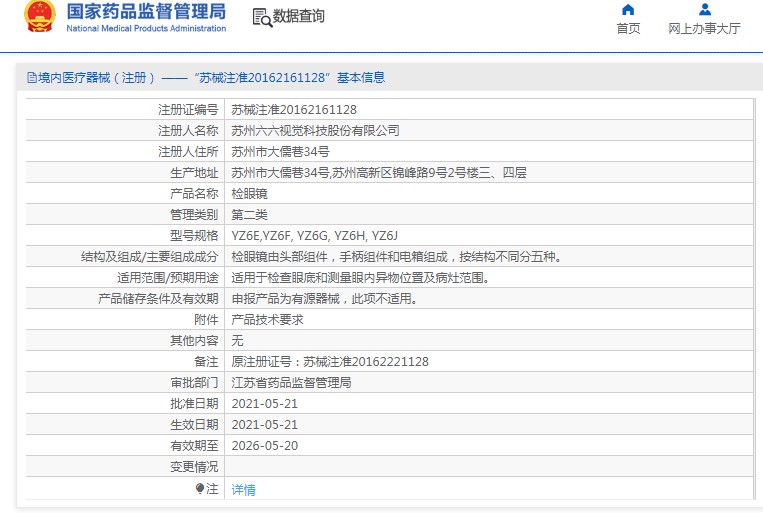Click the 生效日期 row label
Viewport: 763px width, 513px height.
pyautogui.click(x=194, y=424)
